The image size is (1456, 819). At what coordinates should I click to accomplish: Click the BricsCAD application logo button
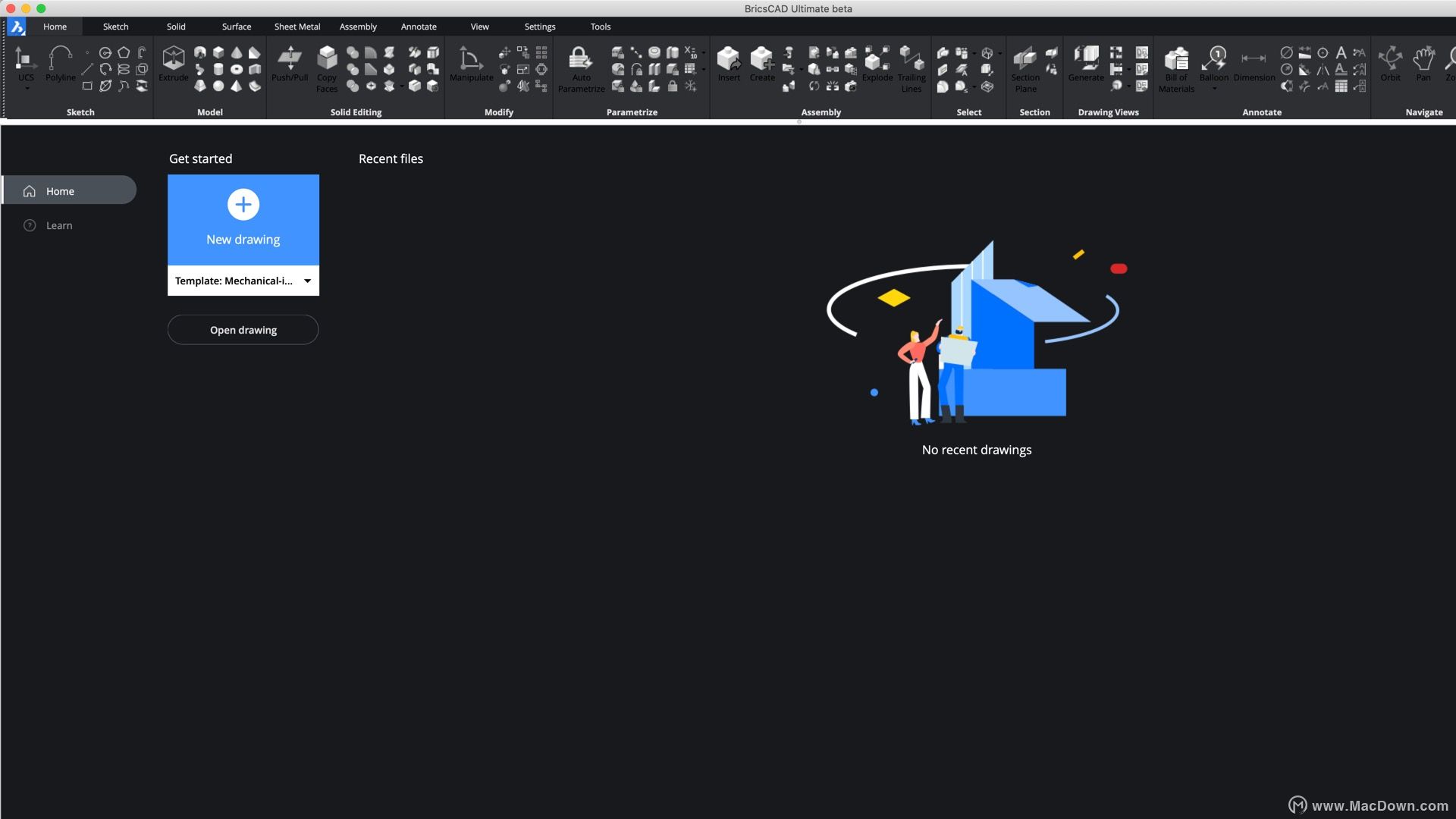tap(17, 27)
